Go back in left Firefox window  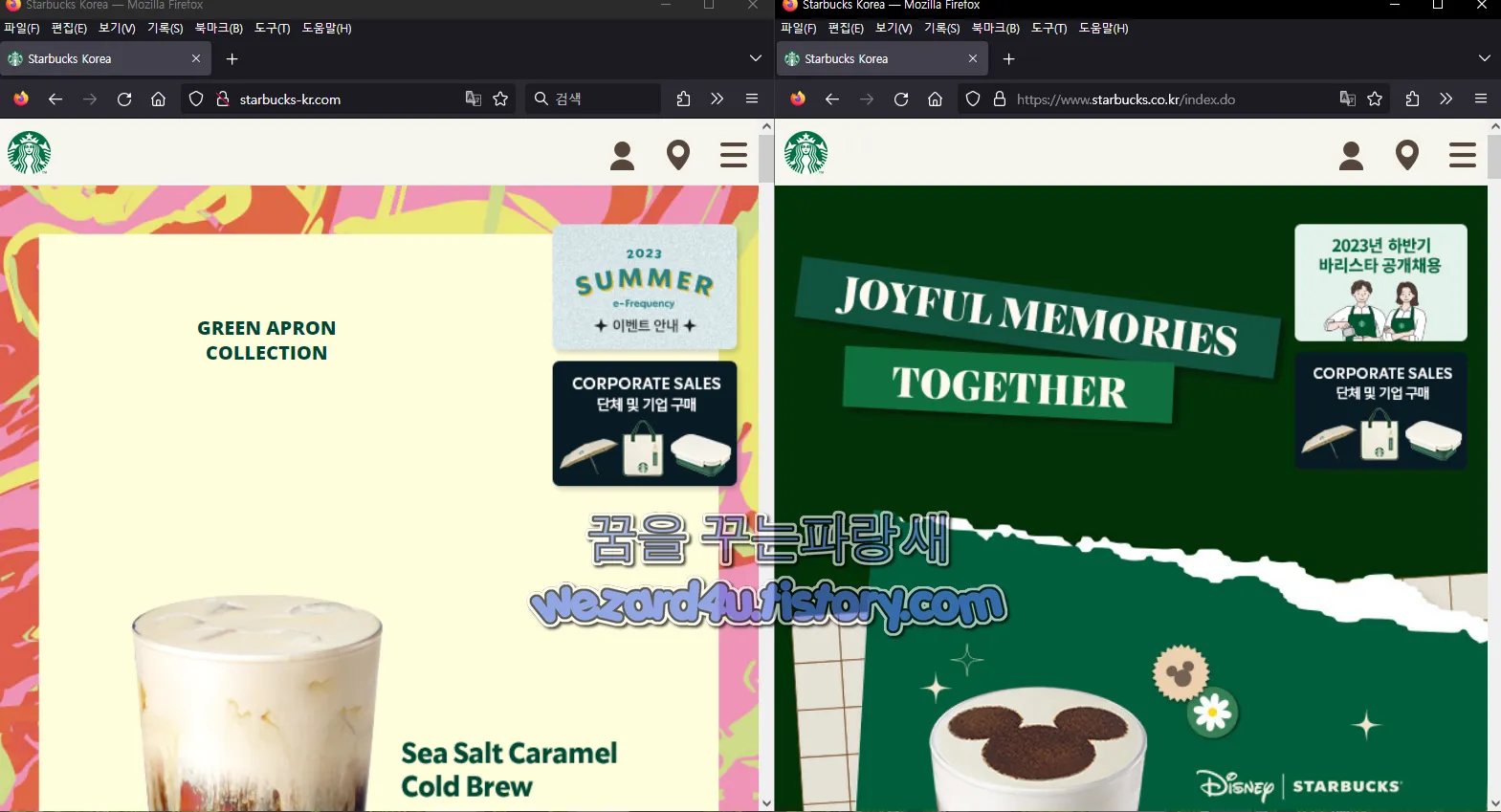tap(55, 99)
